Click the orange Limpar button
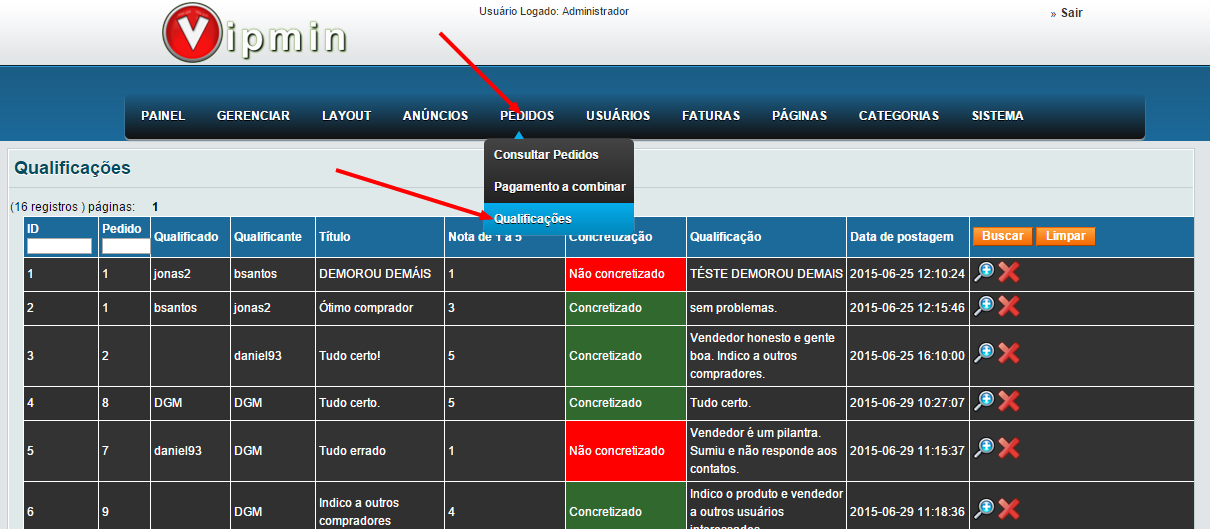The image size is (1210, 529). pos(1066,236)
